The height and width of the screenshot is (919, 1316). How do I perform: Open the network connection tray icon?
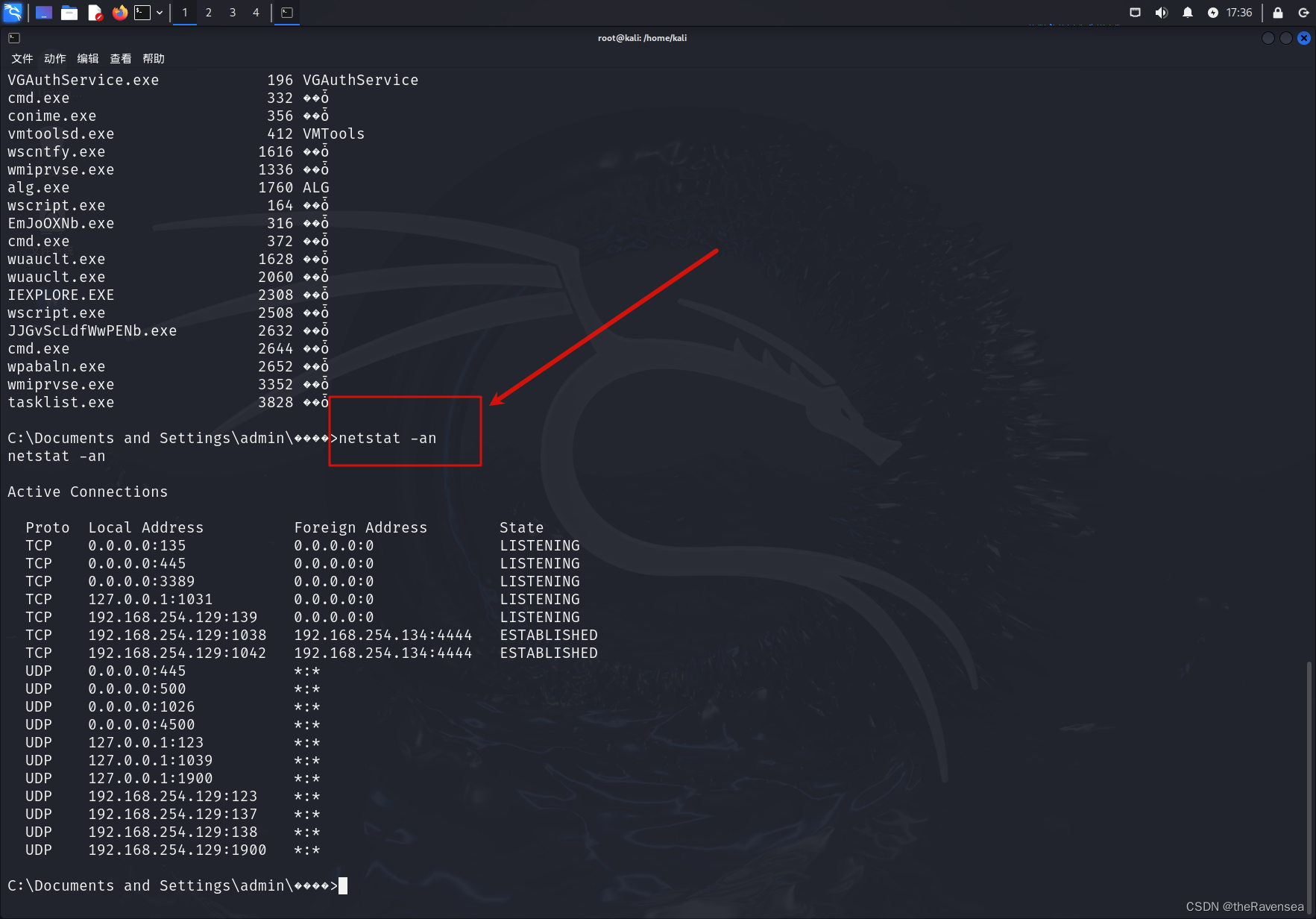point(1136,13)
